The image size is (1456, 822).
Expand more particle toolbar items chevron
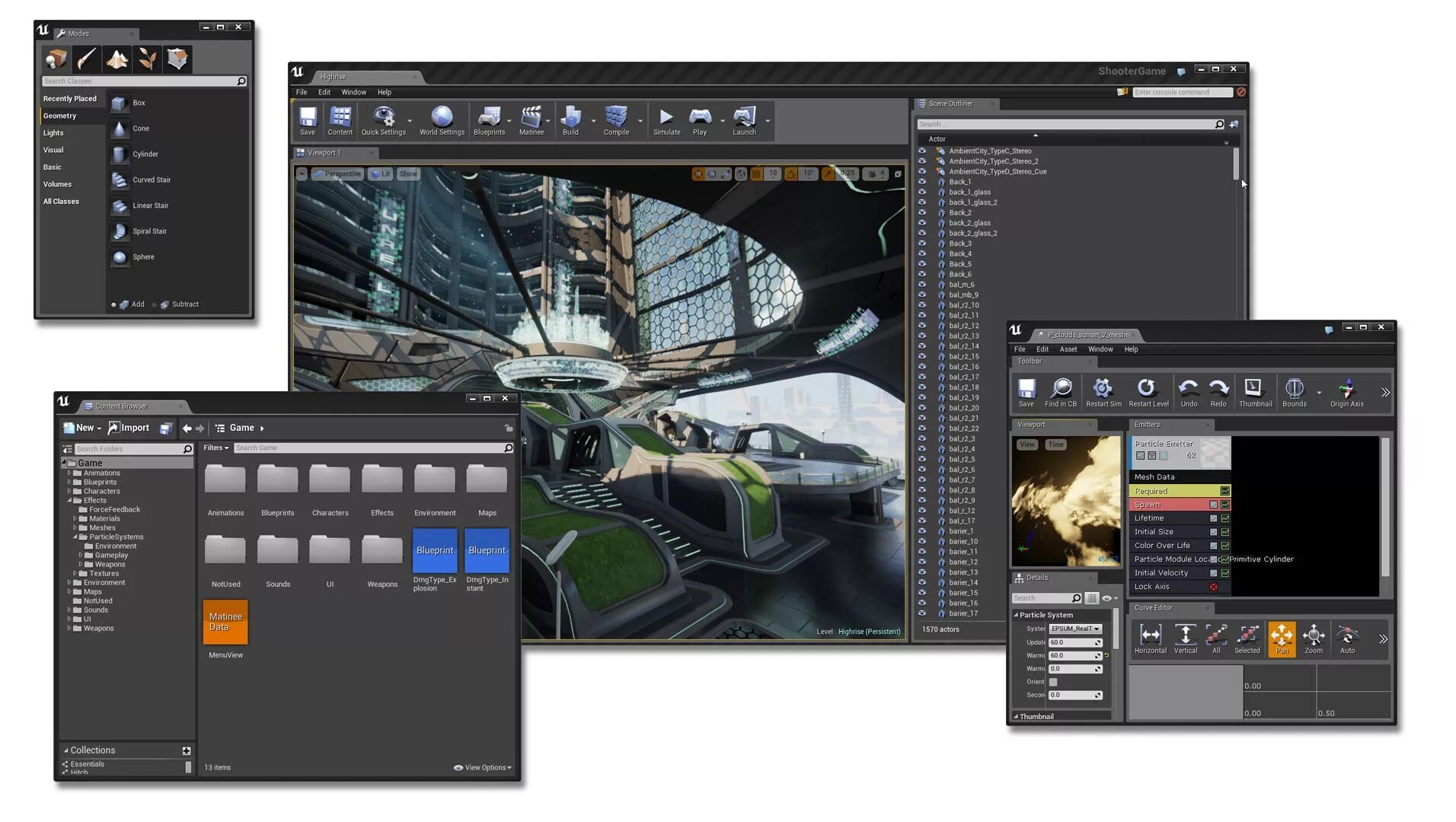click(1385, 393)
